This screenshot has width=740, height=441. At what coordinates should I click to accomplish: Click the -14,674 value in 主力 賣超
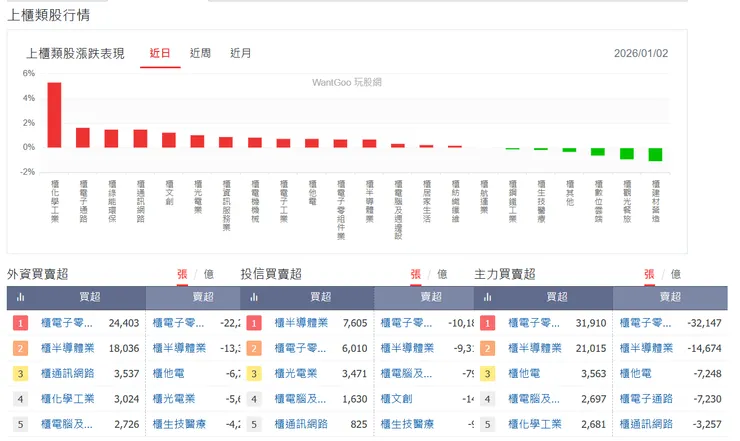click(704, 348)
